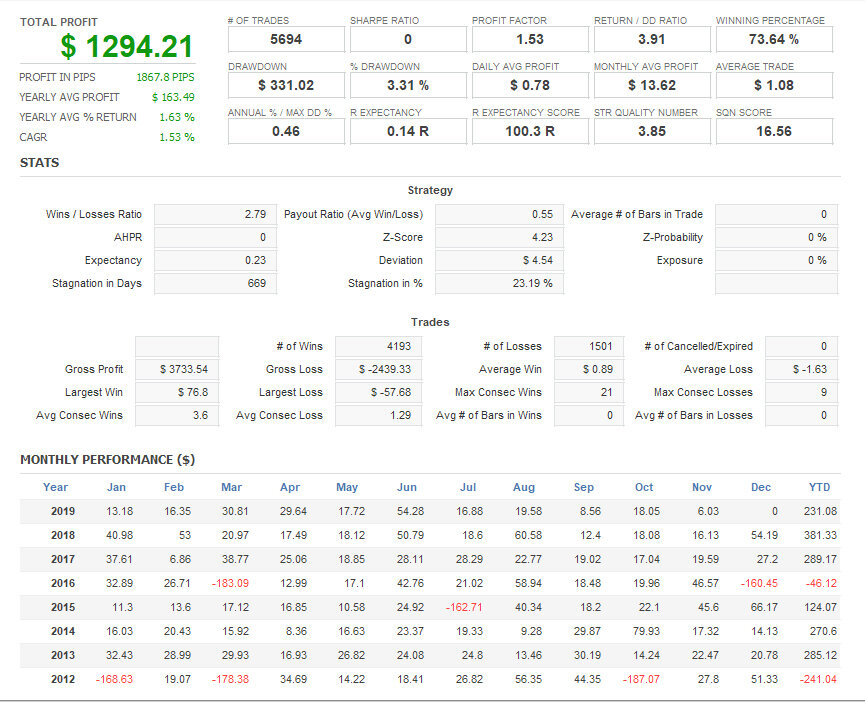Click the 2016 December loss -160.45

tap(759, 583)
